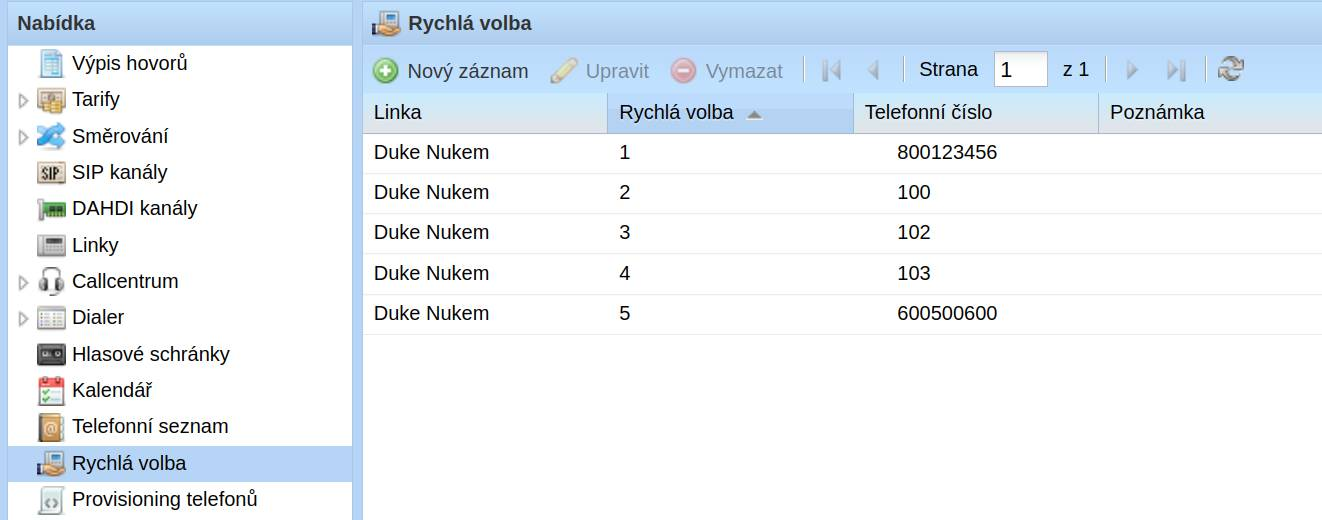
Task: Click the pencil Upravit icon
Action: (564, 71)
